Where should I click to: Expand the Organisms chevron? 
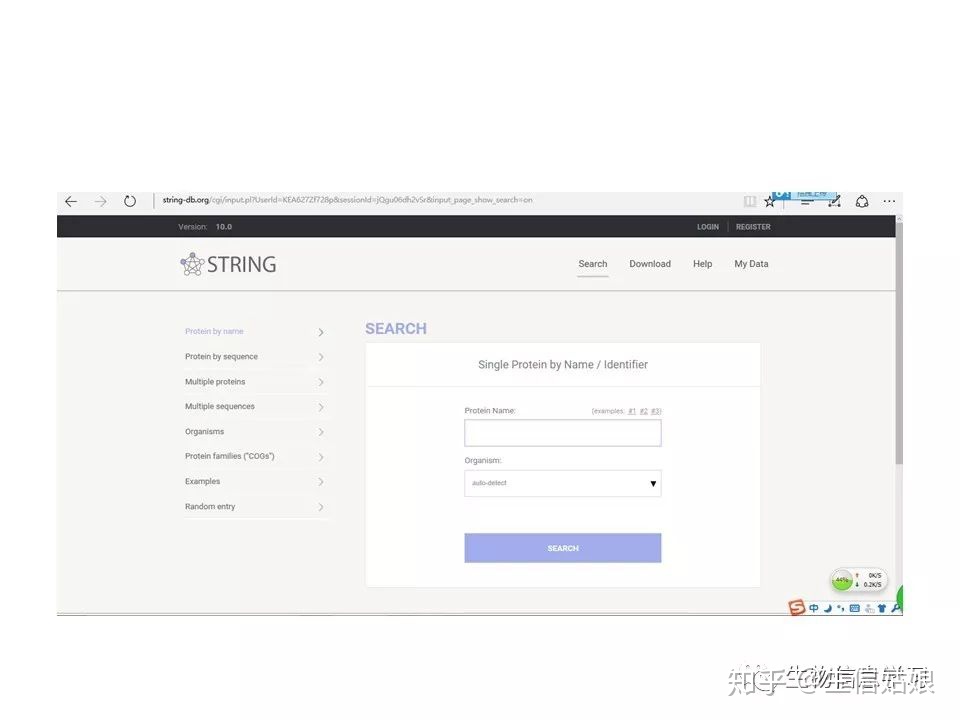[x=321, y=432]
